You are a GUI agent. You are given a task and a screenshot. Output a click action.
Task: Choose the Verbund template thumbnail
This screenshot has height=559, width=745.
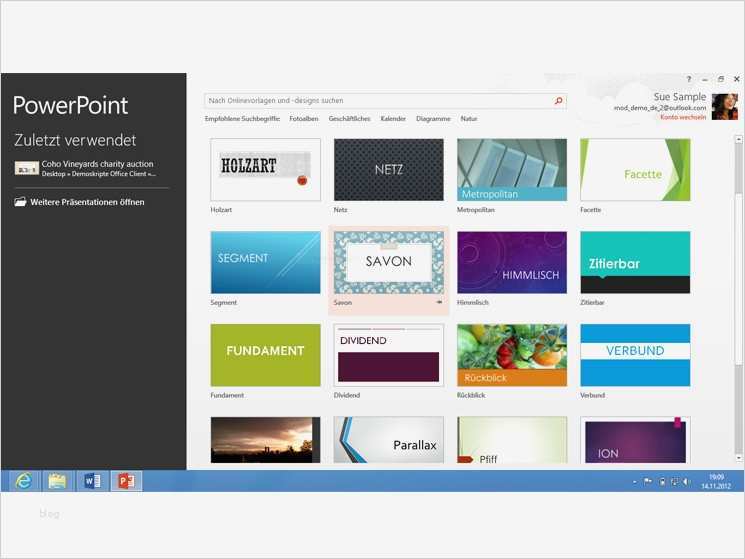(x=635, y=355)
